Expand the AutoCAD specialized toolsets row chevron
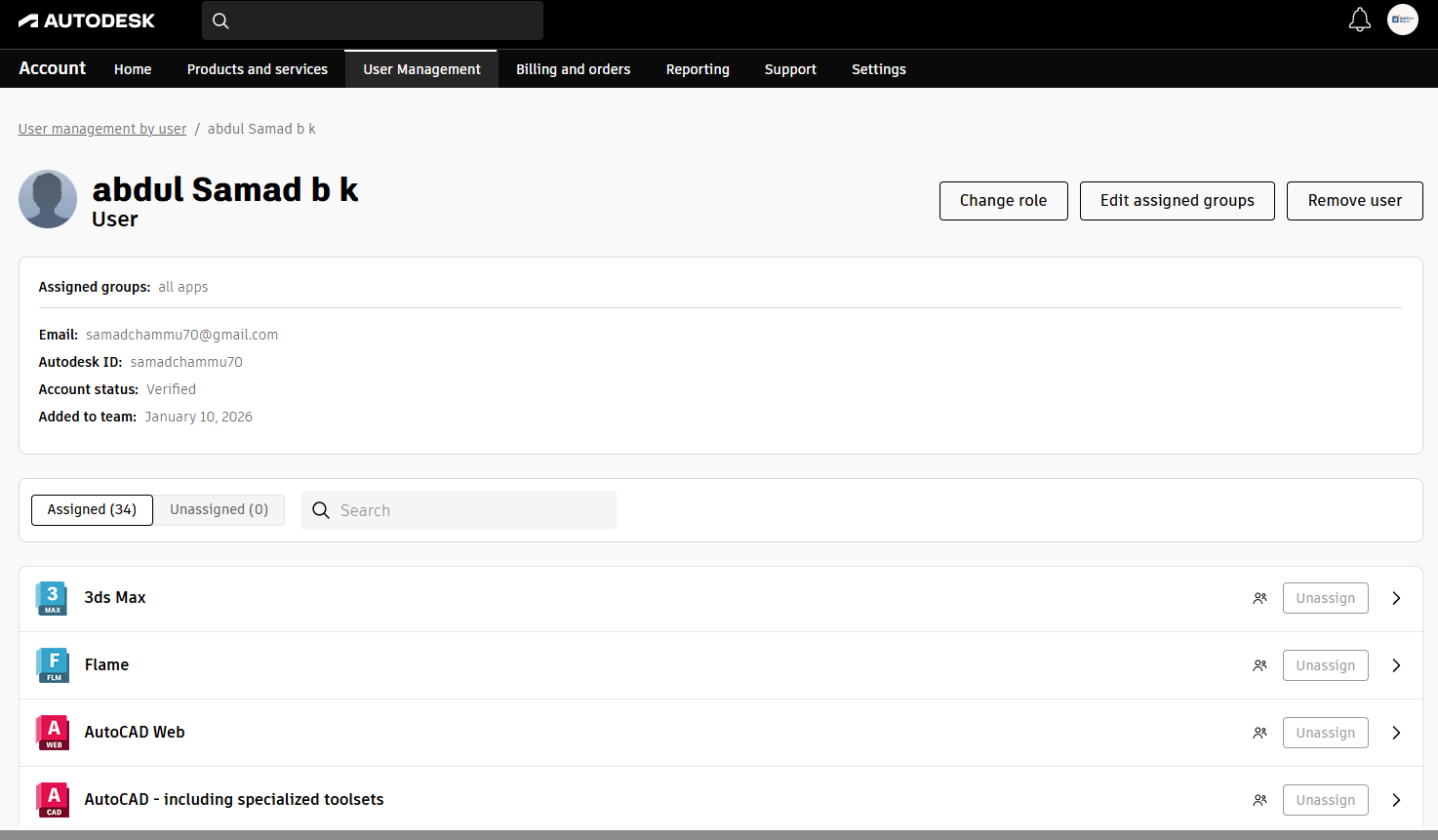The image size is (1438, 840). pyautogui.click(x=1397, y=800)
